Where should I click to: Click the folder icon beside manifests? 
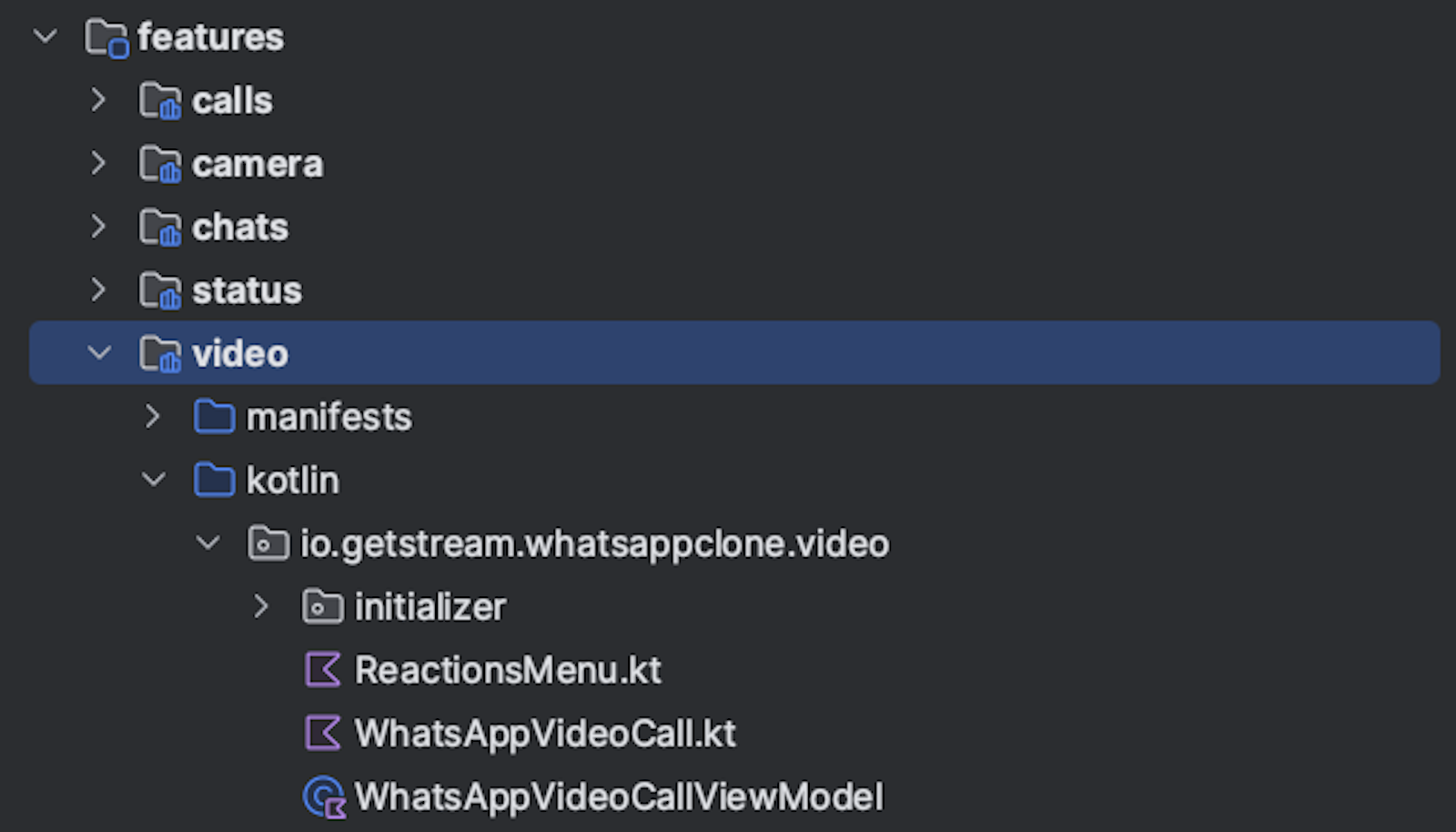(x=215, y=416)
